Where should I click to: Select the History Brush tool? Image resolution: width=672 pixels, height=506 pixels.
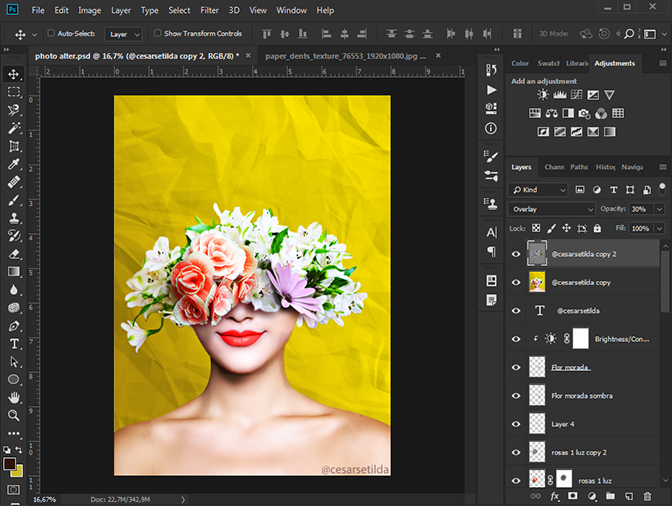(14, 236)
